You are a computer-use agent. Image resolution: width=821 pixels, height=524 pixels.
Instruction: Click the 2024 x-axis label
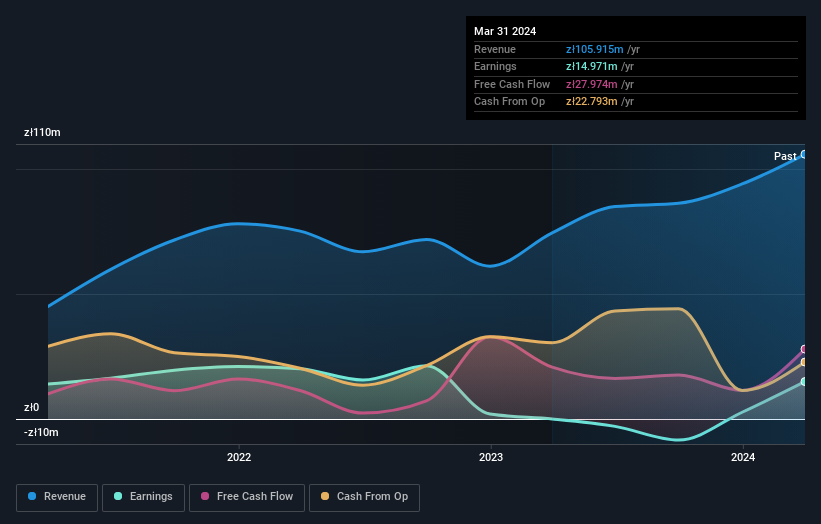click(x=742, y=457)
